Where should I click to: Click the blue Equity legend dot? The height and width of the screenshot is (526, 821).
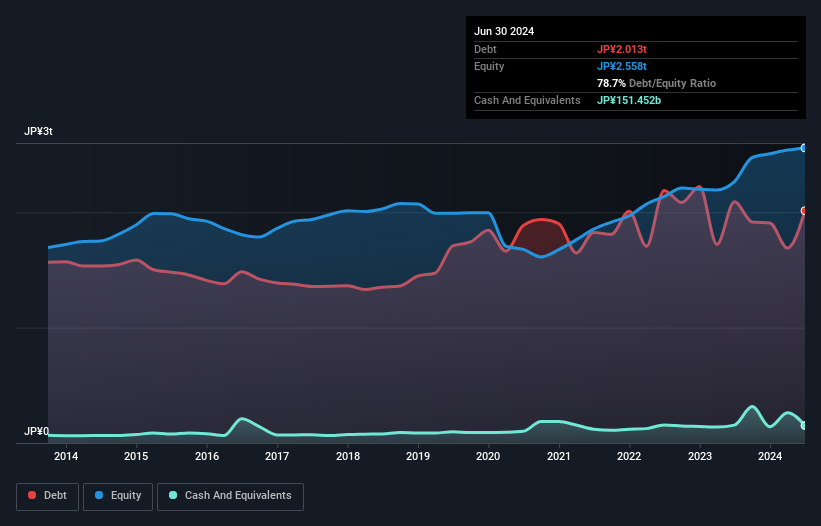[x=99, y=495]
